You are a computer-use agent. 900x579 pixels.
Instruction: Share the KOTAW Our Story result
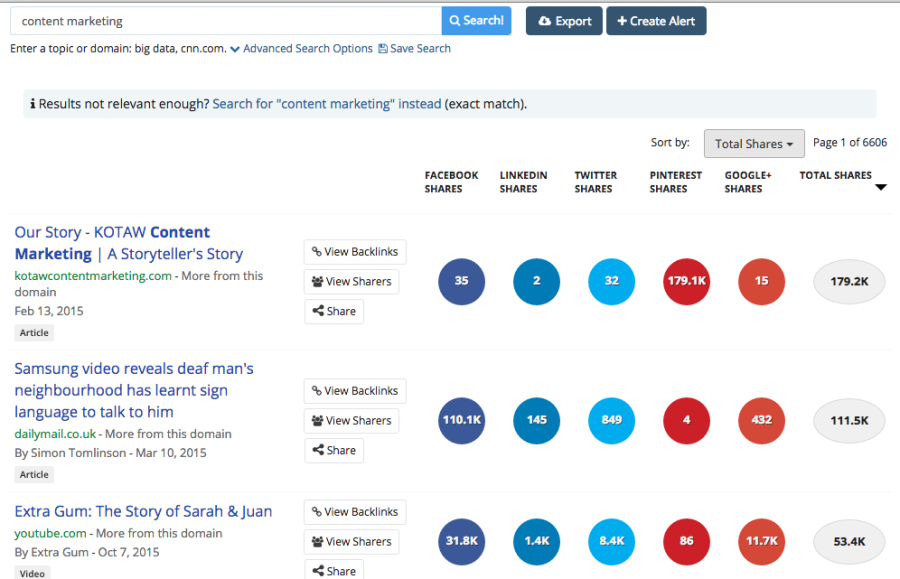point(334,311)
